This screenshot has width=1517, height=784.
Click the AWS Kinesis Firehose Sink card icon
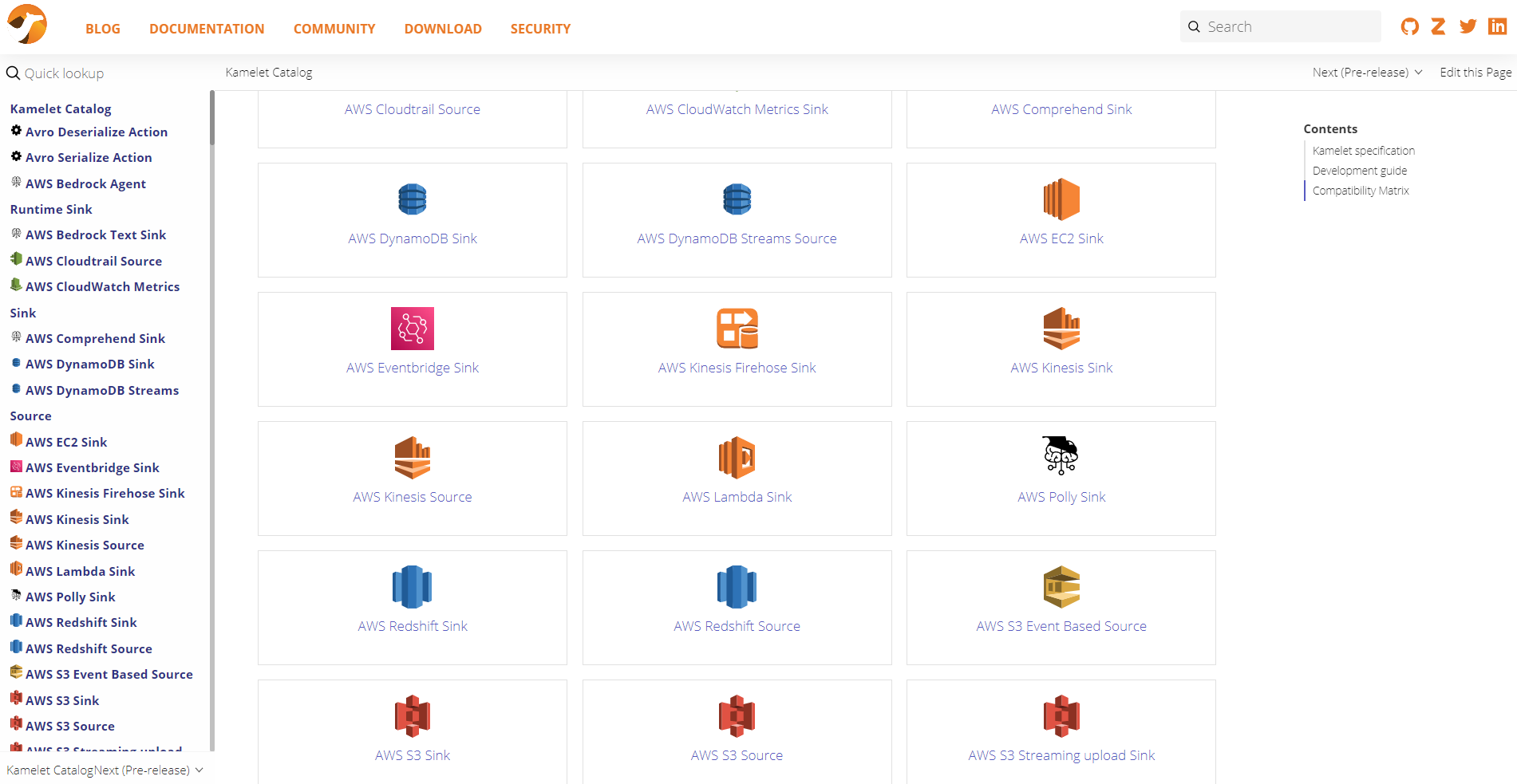[x=737, y=329]
